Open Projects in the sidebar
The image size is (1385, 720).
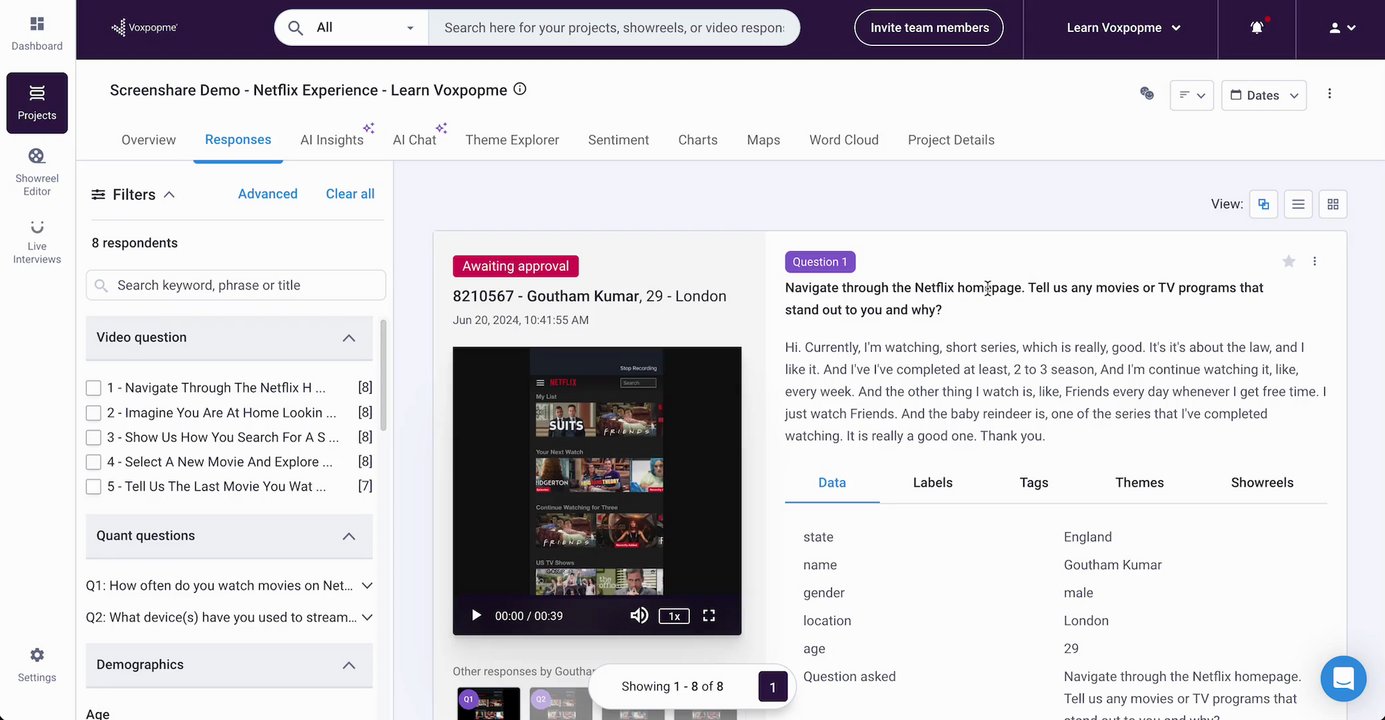tap(37, 103)
